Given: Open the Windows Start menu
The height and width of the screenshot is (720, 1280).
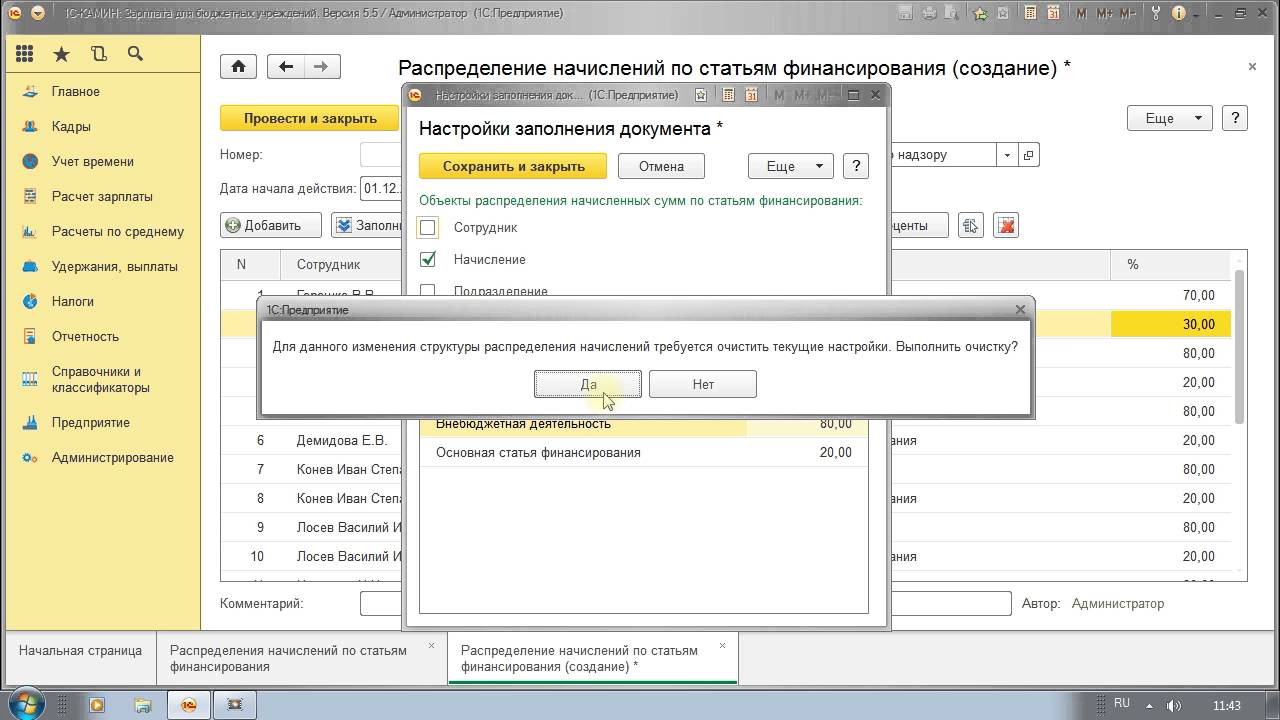Looking at the screenshot, I should click(x=26, y=703).
